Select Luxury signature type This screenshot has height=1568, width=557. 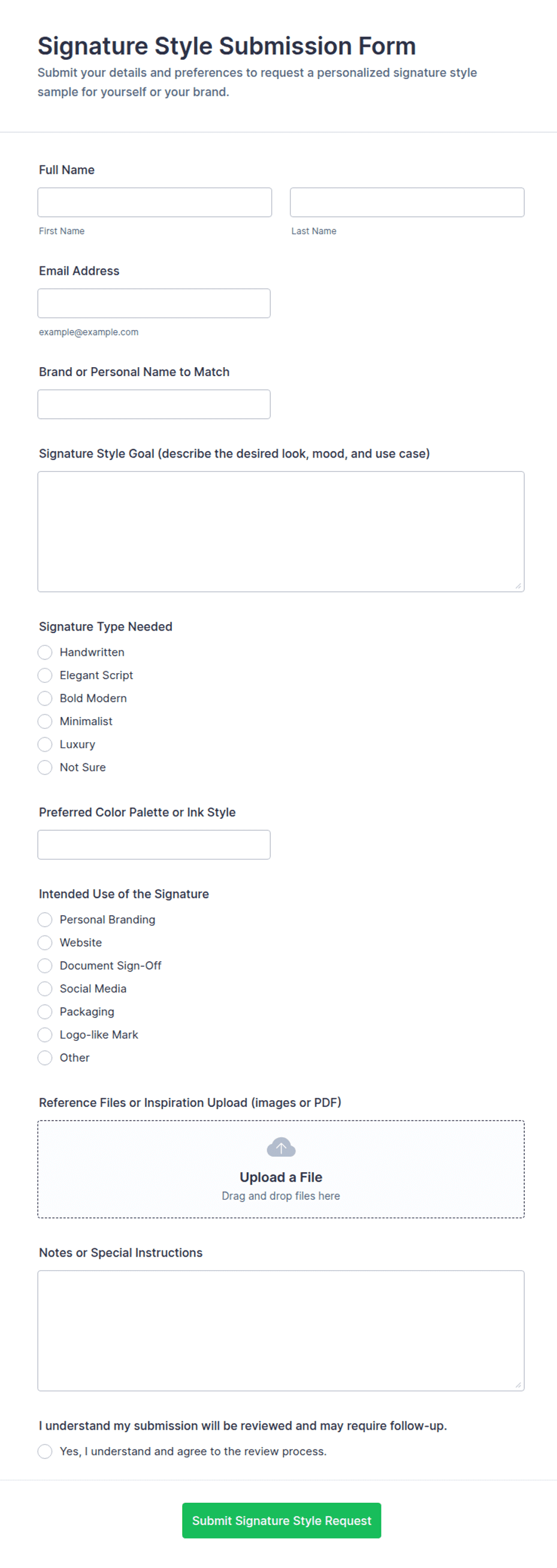(x=45, y=744)
